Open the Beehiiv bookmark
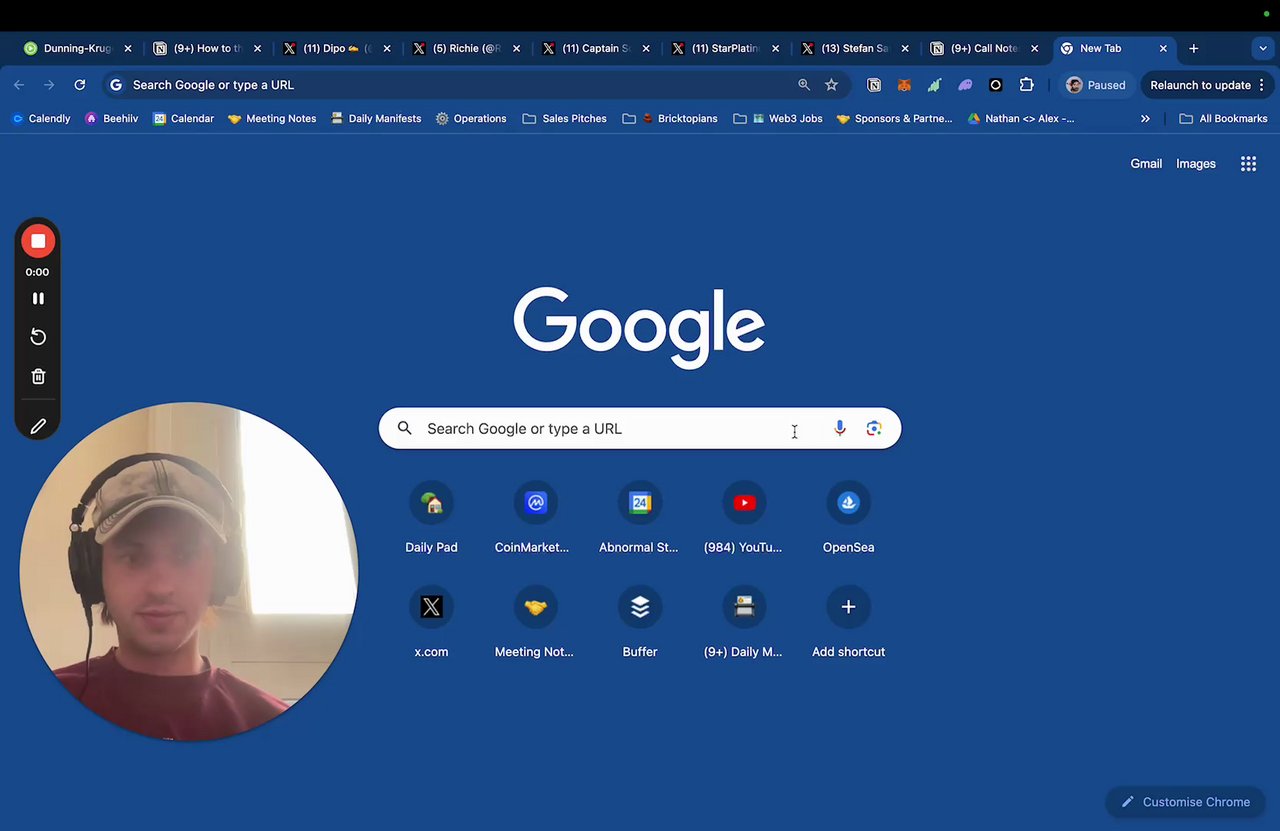The height and width of the screenshot is (831, 1280). pyautogui.click(x=112, y=118)
